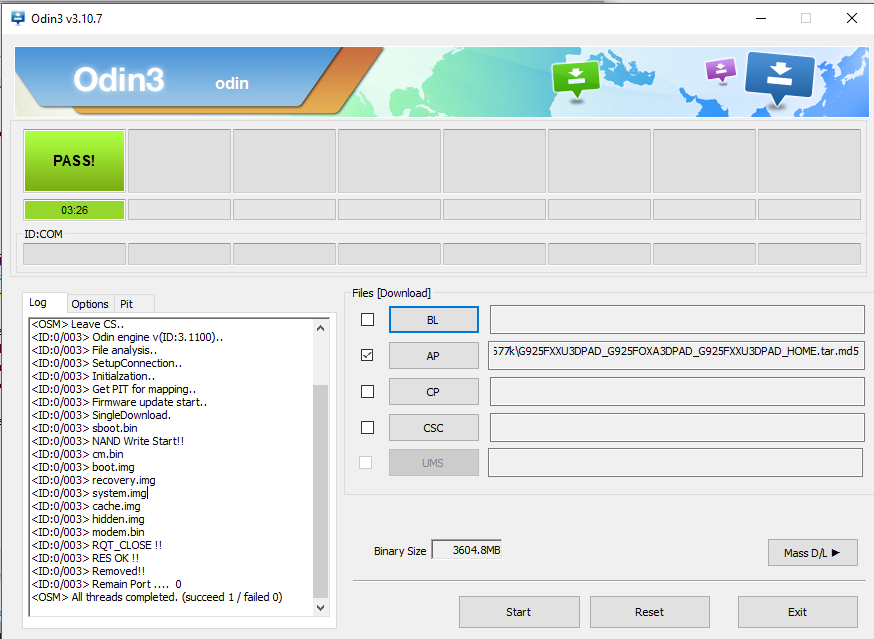Screen dimensions: 874x639
Task: Click log line '<OSM> Leave CS..'
Action: pyautogui.click(x=77, y=324)
